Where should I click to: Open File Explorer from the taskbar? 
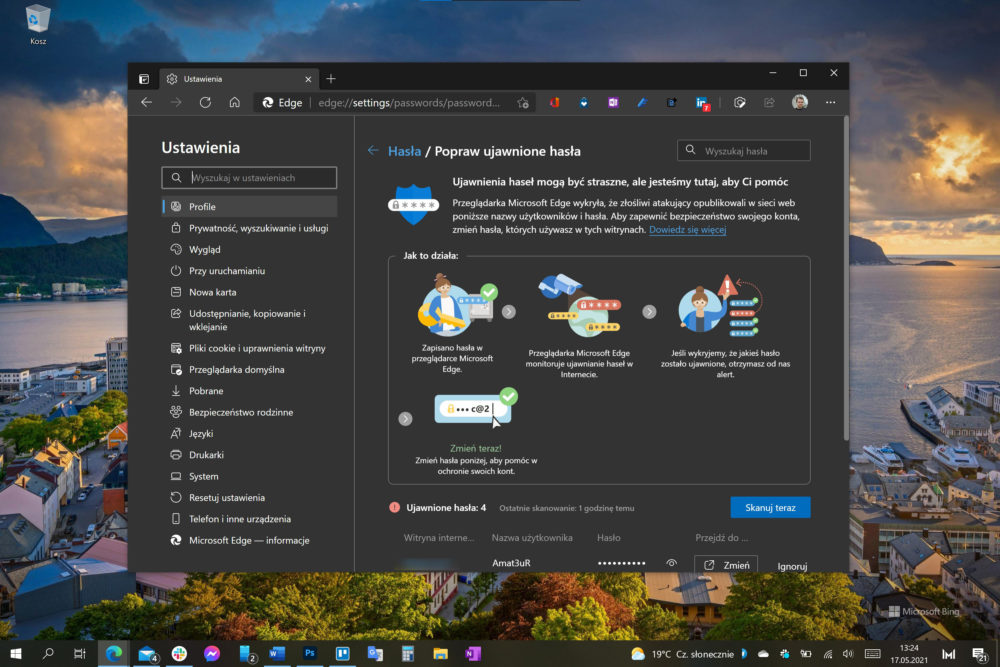tap(440, 654)
